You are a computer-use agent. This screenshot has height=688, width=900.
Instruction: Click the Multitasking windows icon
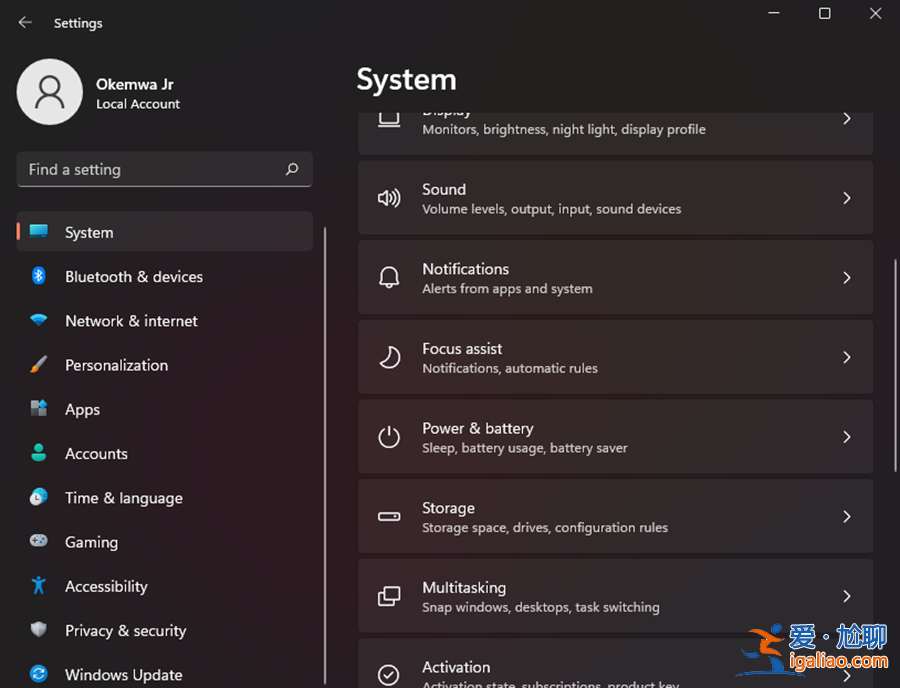pos(389,596)
